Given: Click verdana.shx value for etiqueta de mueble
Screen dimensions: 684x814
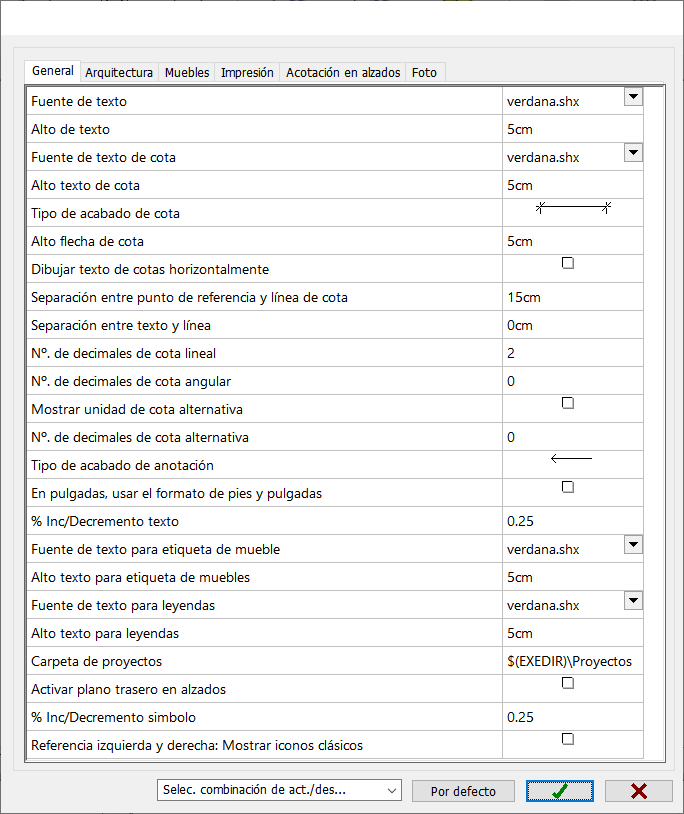Looking at the screenshot, I should (x=543, y=549).
